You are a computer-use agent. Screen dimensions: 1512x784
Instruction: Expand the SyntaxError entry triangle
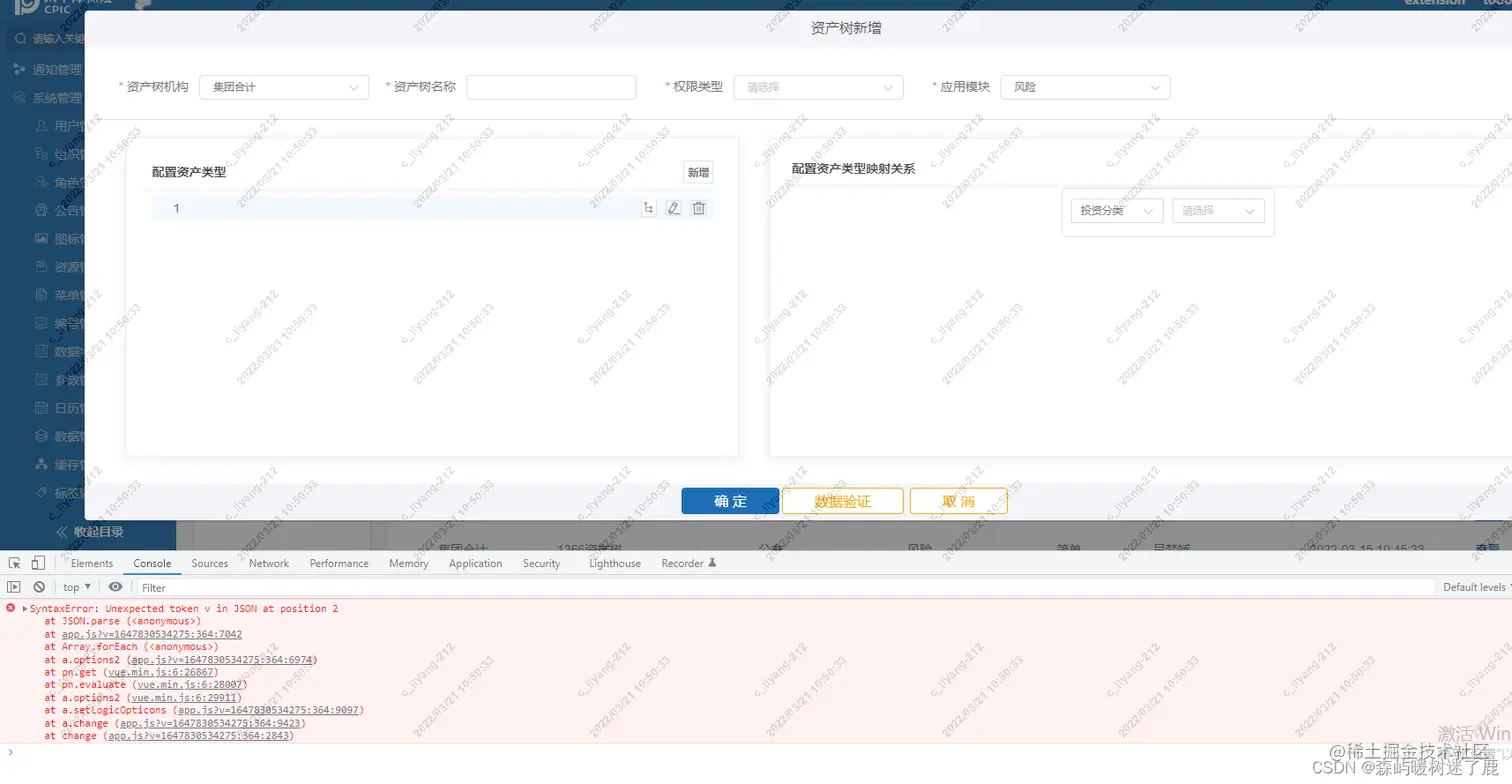tap(24, 608)
